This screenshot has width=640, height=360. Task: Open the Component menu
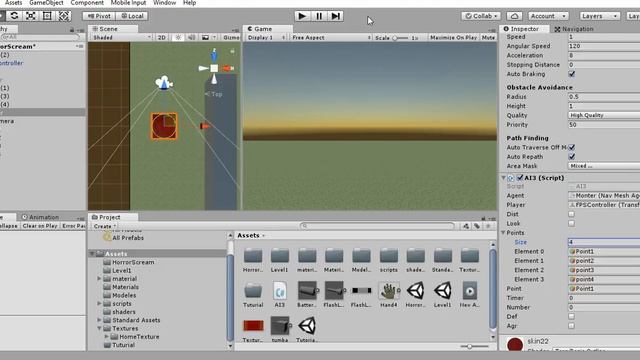[x=87, y=3]
